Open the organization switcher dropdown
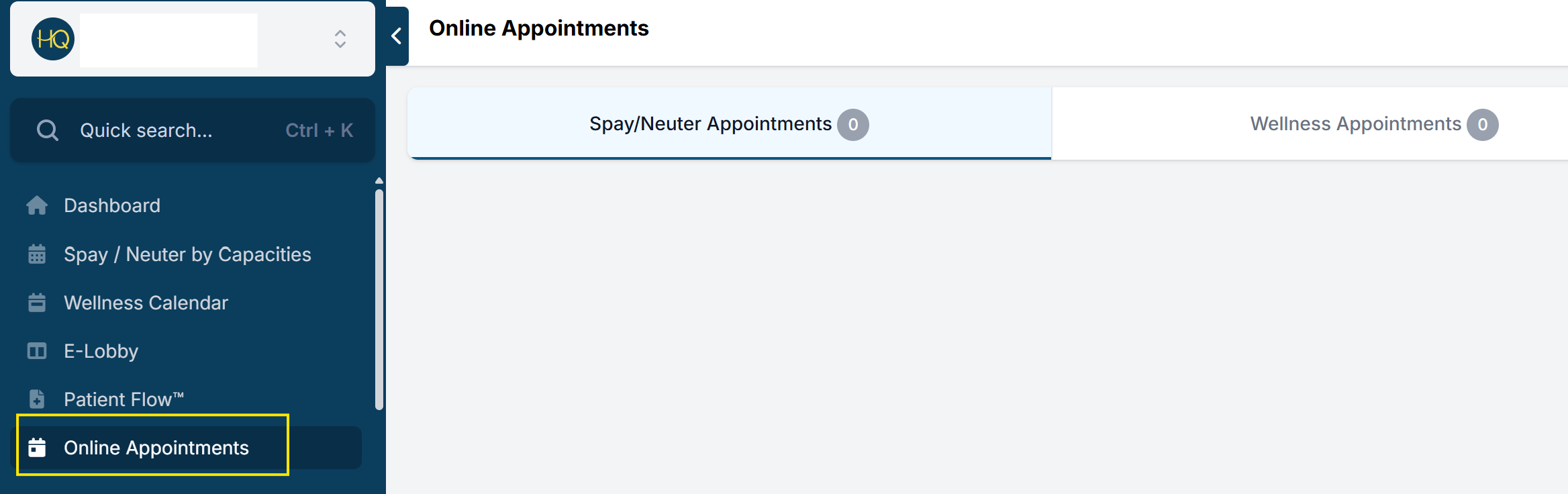The image size is (1568, 494). [340, 39]
